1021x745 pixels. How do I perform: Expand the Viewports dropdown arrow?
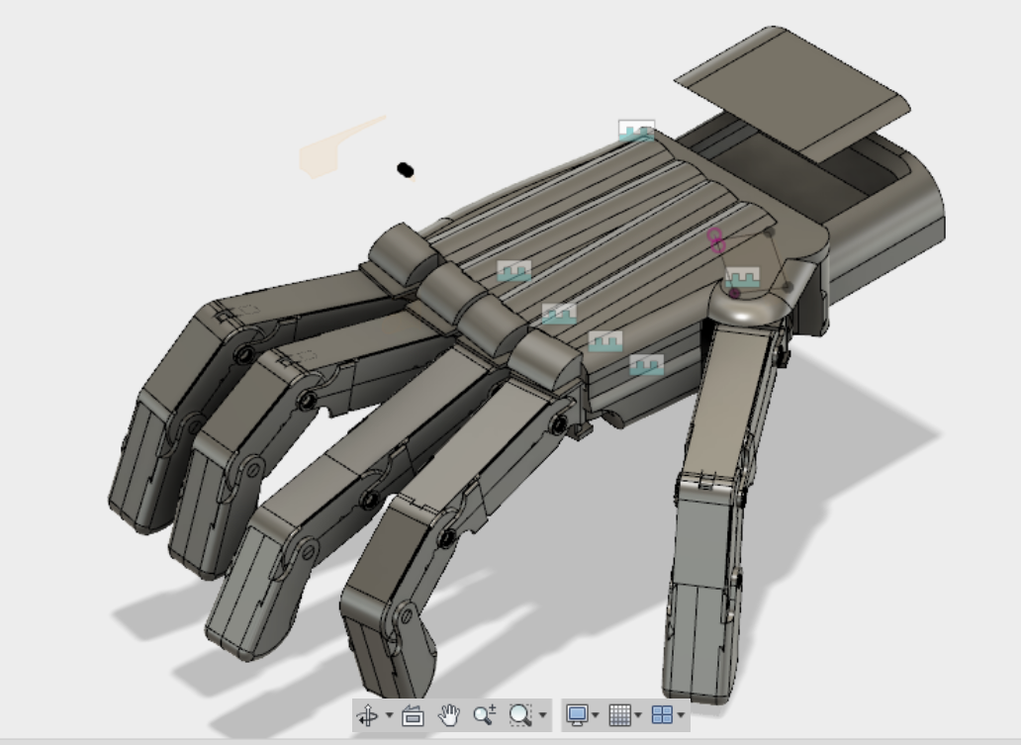pyautogui.click(x=681, y=715)
